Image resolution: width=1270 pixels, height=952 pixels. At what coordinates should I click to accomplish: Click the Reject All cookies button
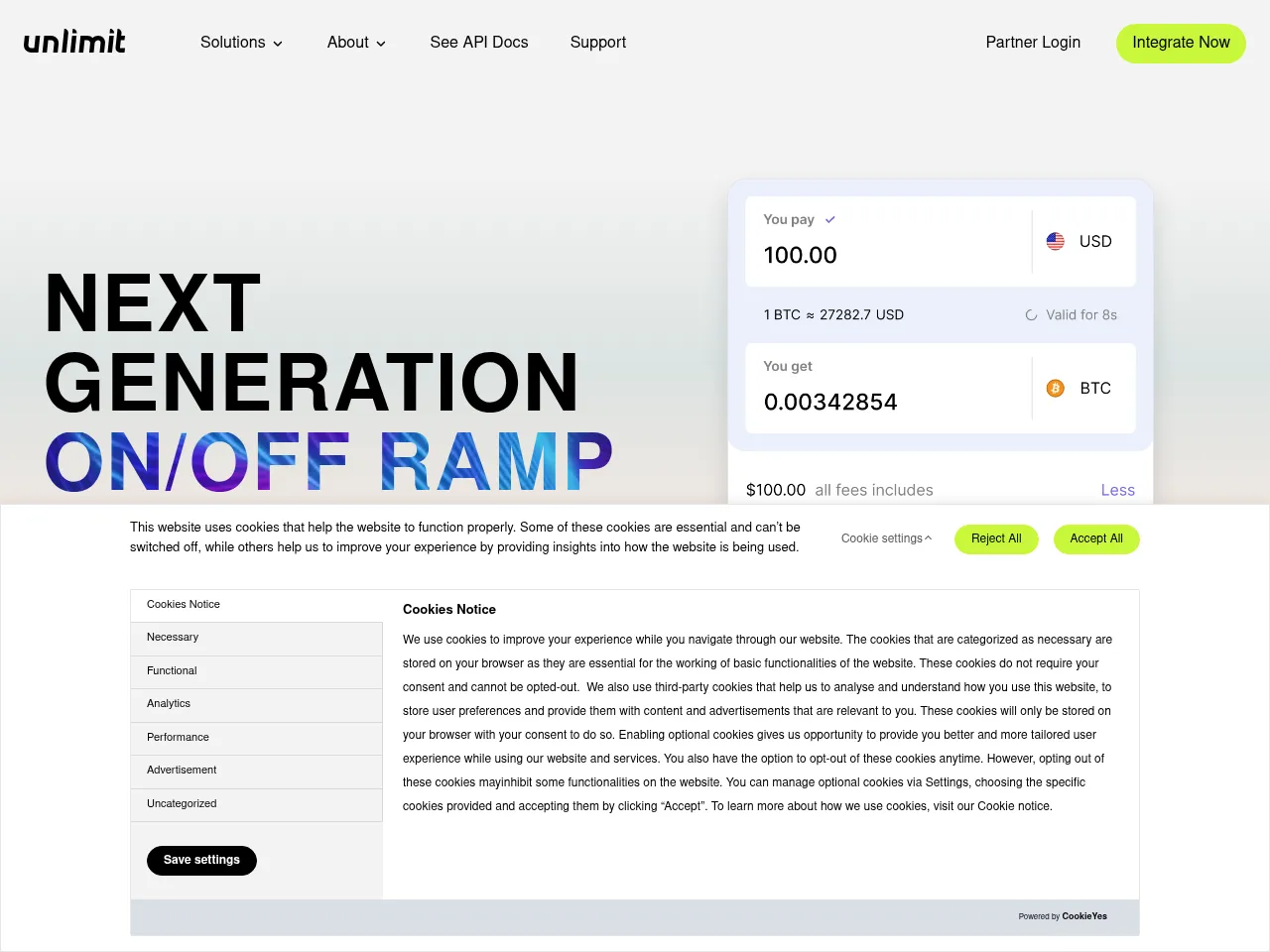coord(996,538)
